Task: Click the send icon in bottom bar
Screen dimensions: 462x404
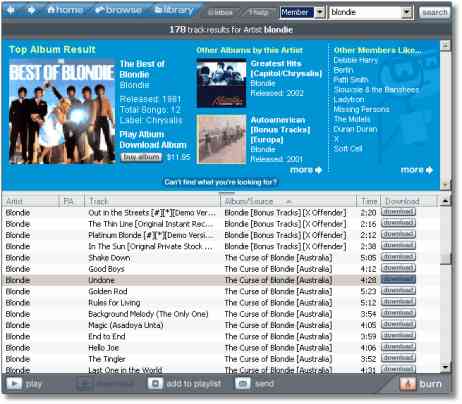Action: click(242, 384)
